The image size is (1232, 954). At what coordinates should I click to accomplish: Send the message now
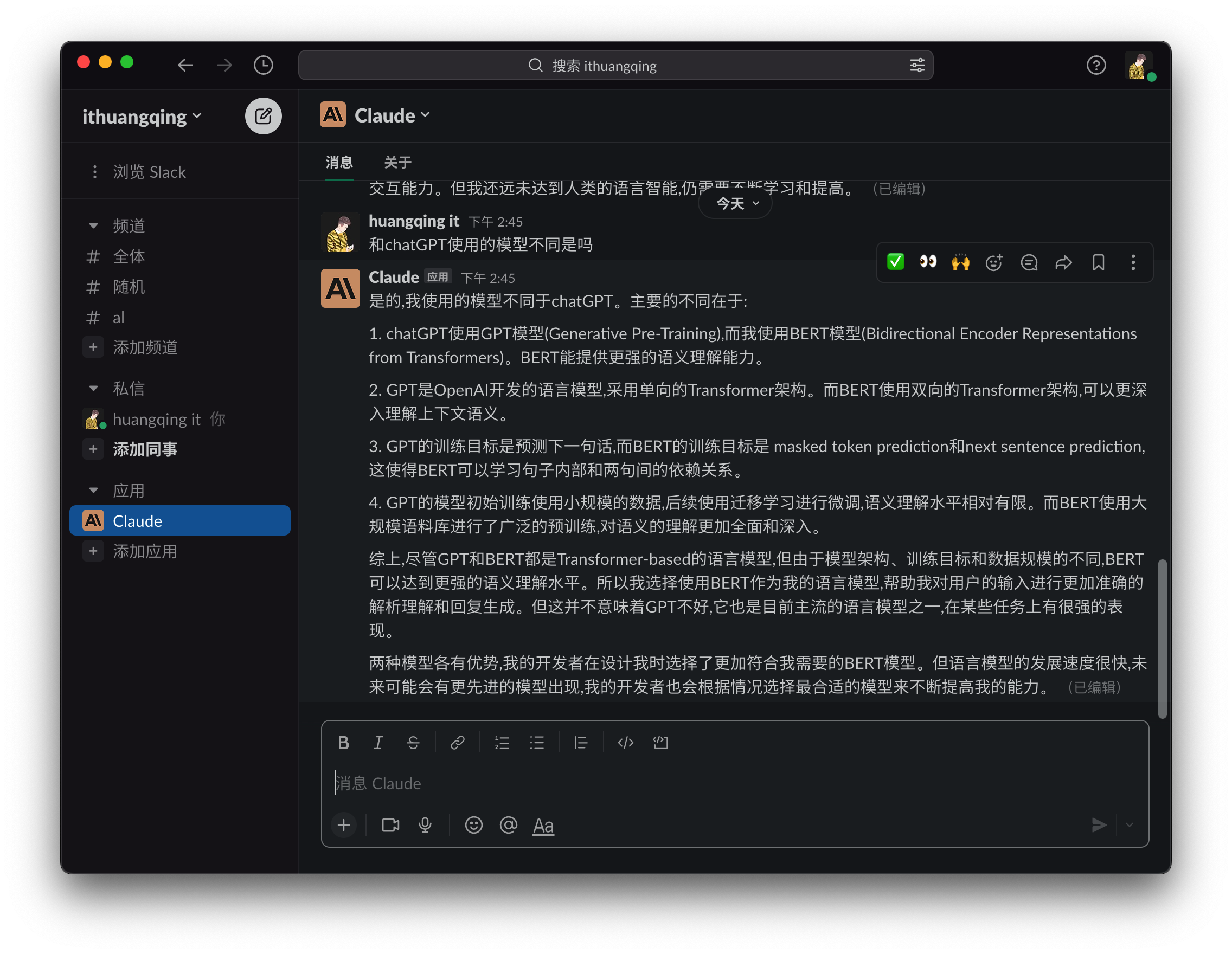click(1098, 826)
